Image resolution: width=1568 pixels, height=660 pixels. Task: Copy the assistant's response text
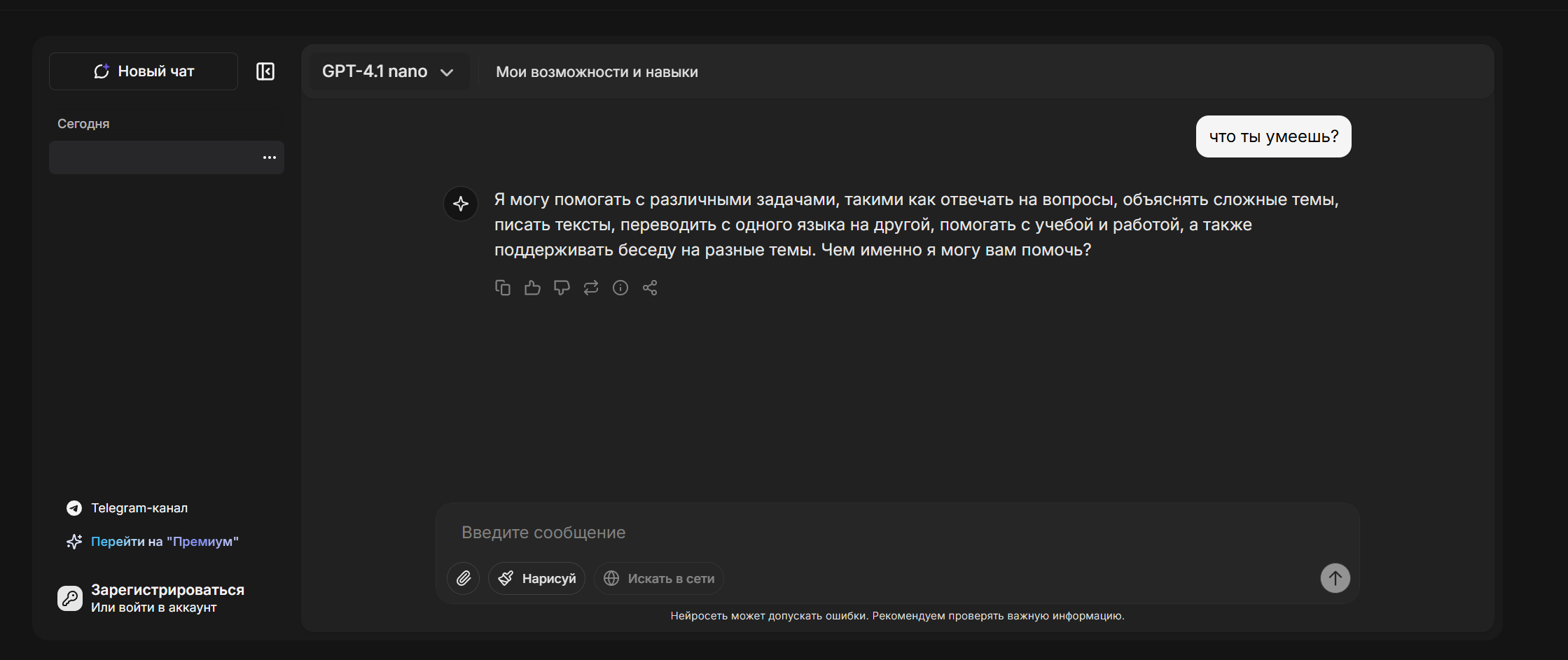pos(502,288)
